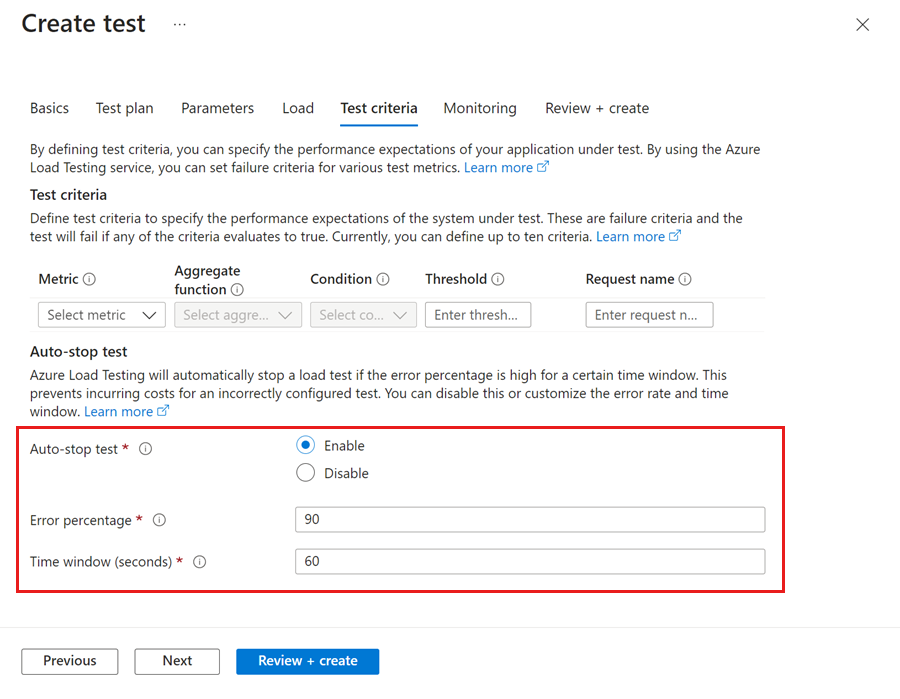Click the external link icon after first Learn more

click(x=541, y=166)
